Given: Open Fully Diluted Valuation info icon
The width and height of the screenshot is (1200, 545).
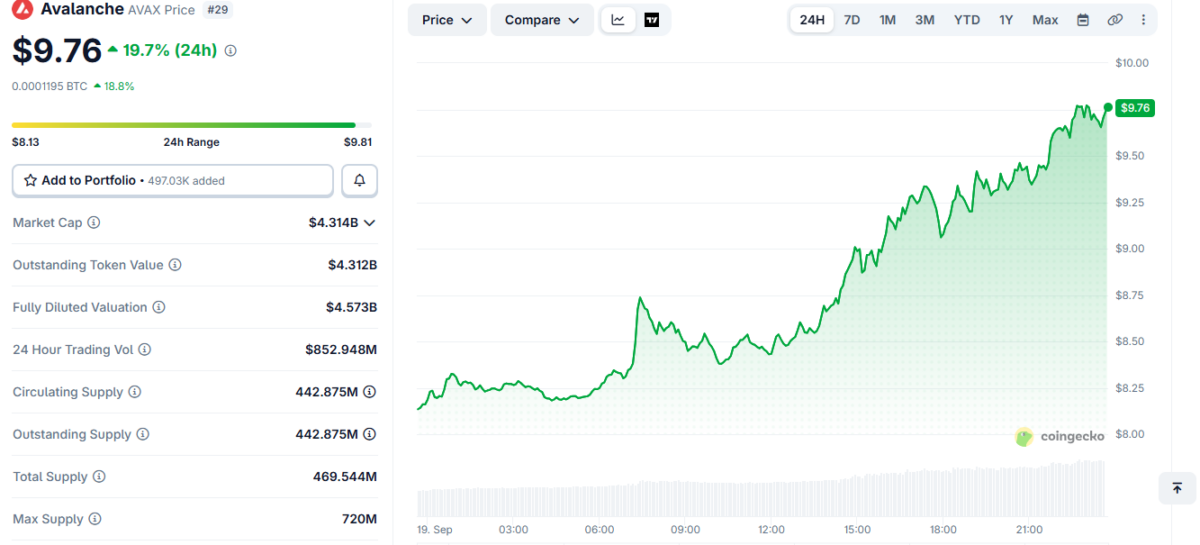Looking at the screenshot, I should tap(159, 308).
